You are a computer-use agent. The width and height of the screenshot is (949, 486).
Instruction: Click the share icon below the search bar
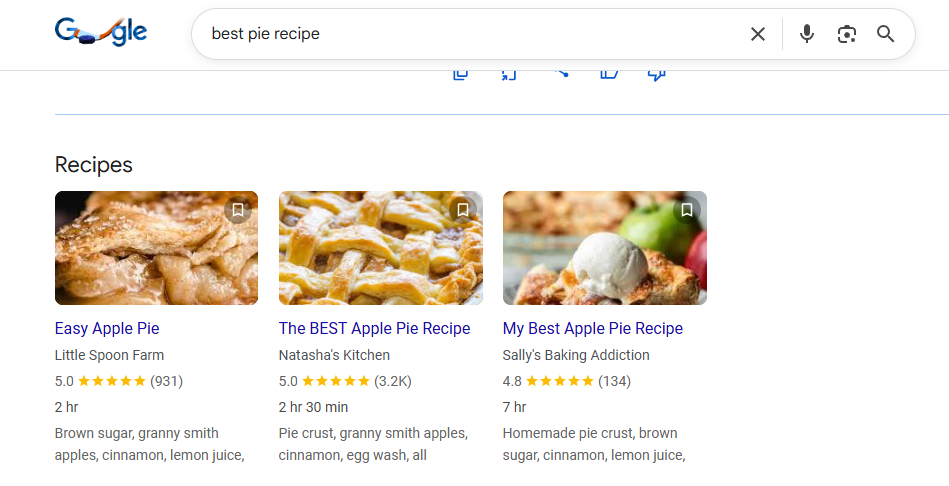coord(560,74)
